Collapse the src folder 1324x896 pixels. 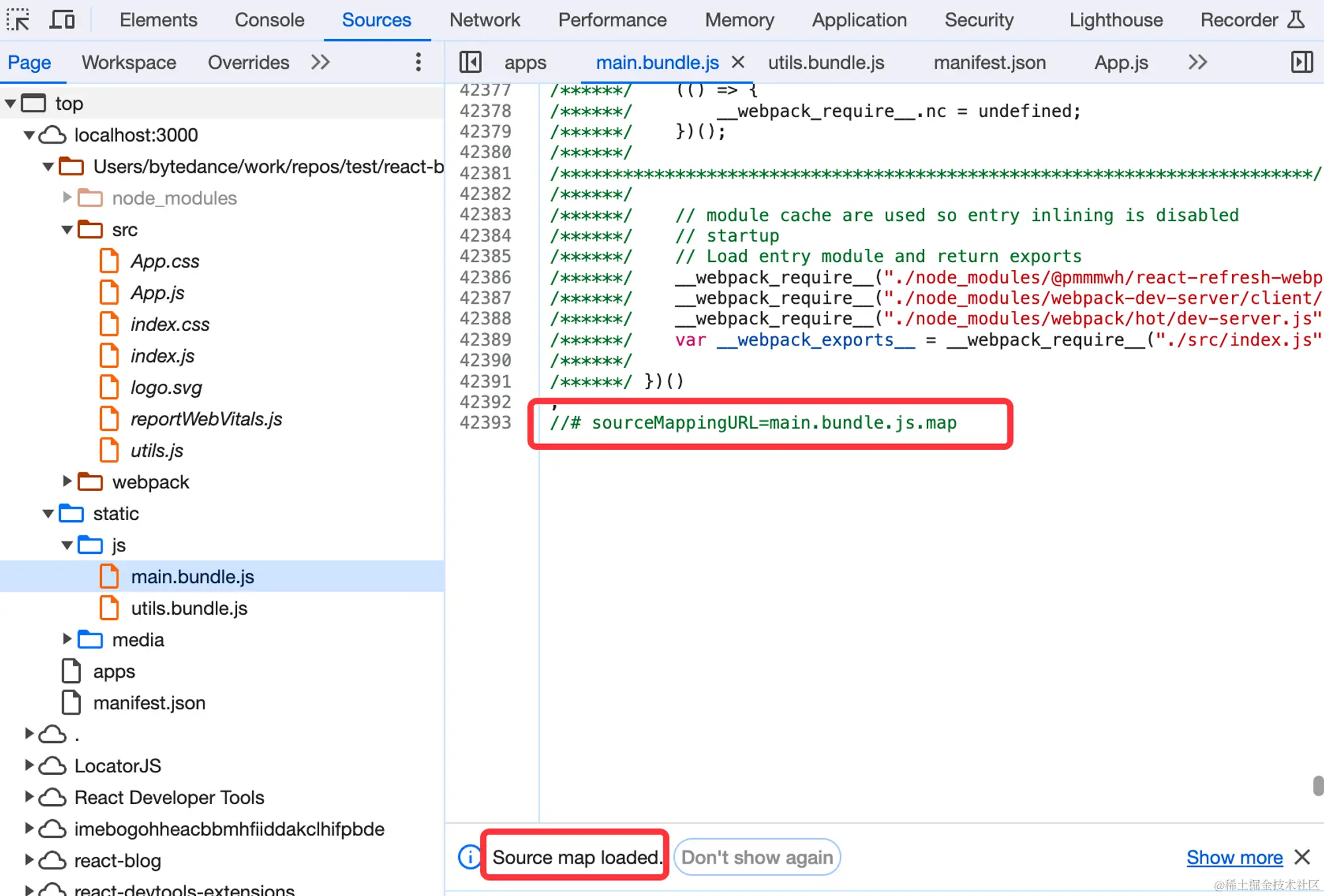(67, 230)
